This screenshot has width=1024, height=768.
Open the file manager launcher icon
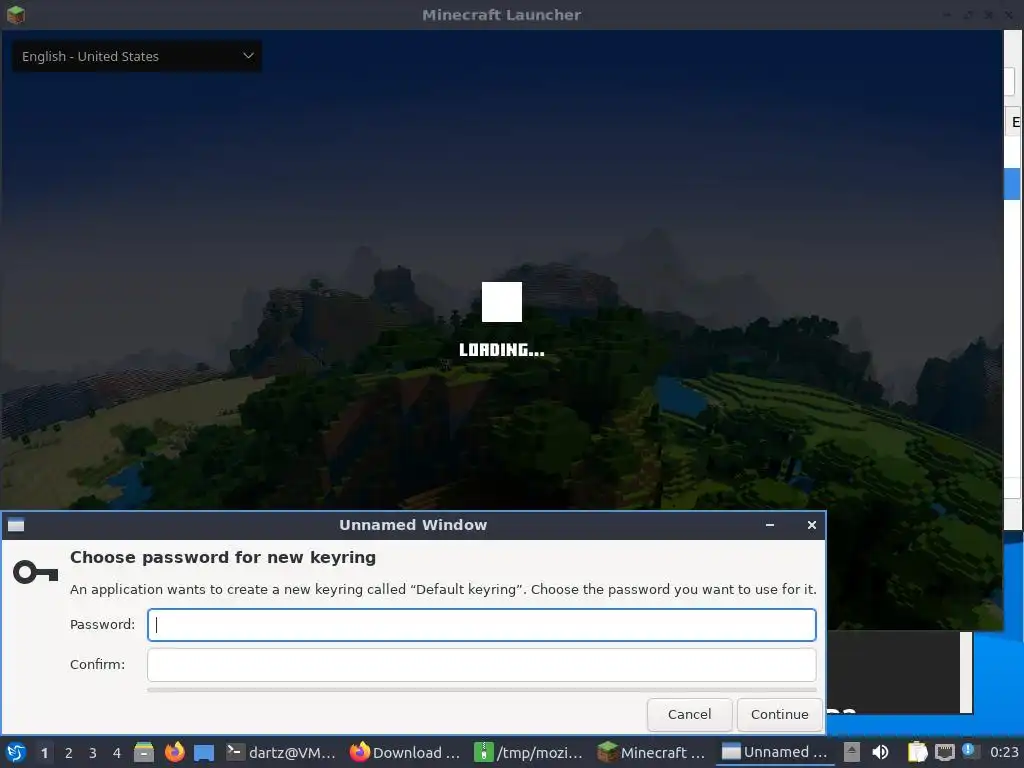click(144, 752)
